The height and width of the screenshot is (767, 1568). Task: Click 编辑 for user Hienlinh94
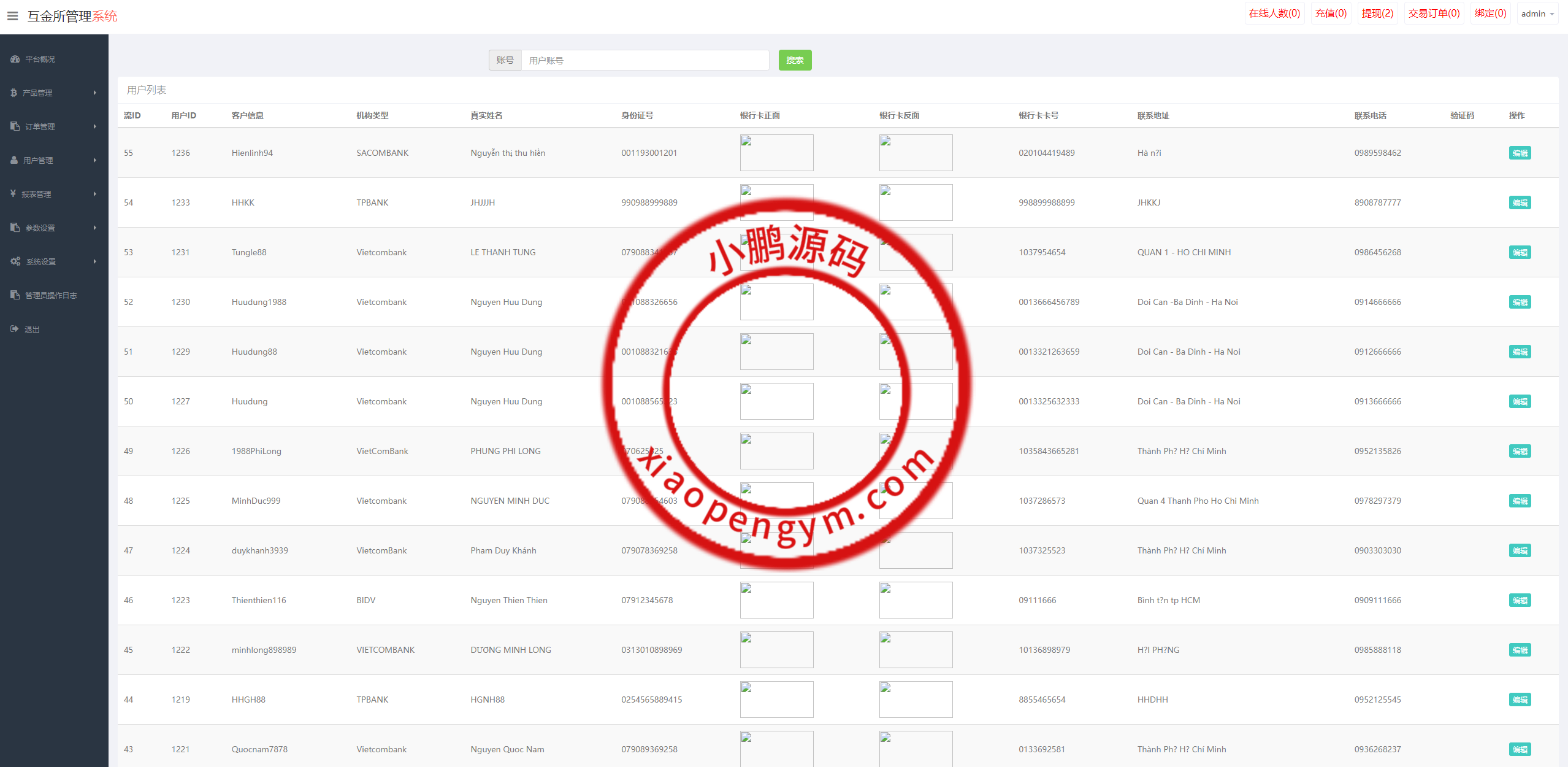point(1520,153)
